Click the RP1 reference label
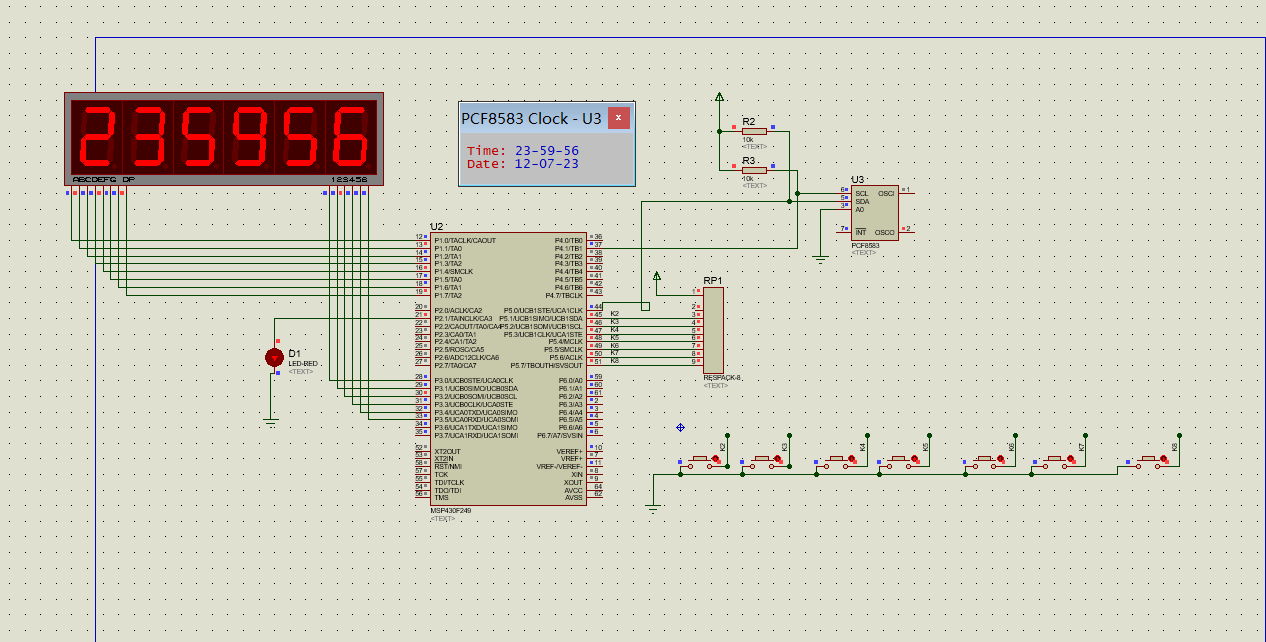 [712, 281]
